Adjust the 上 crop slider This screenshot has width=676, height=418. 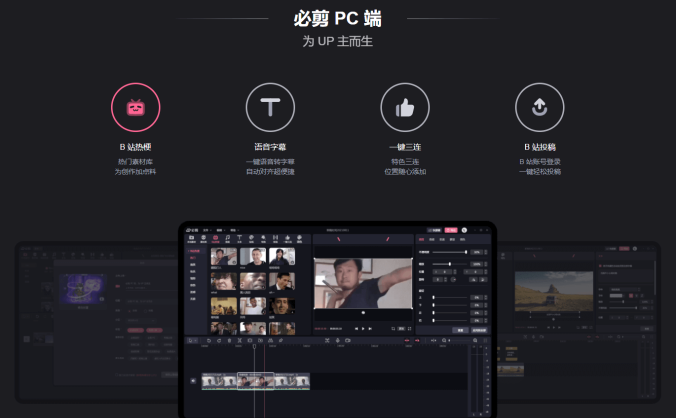(450, 297)
